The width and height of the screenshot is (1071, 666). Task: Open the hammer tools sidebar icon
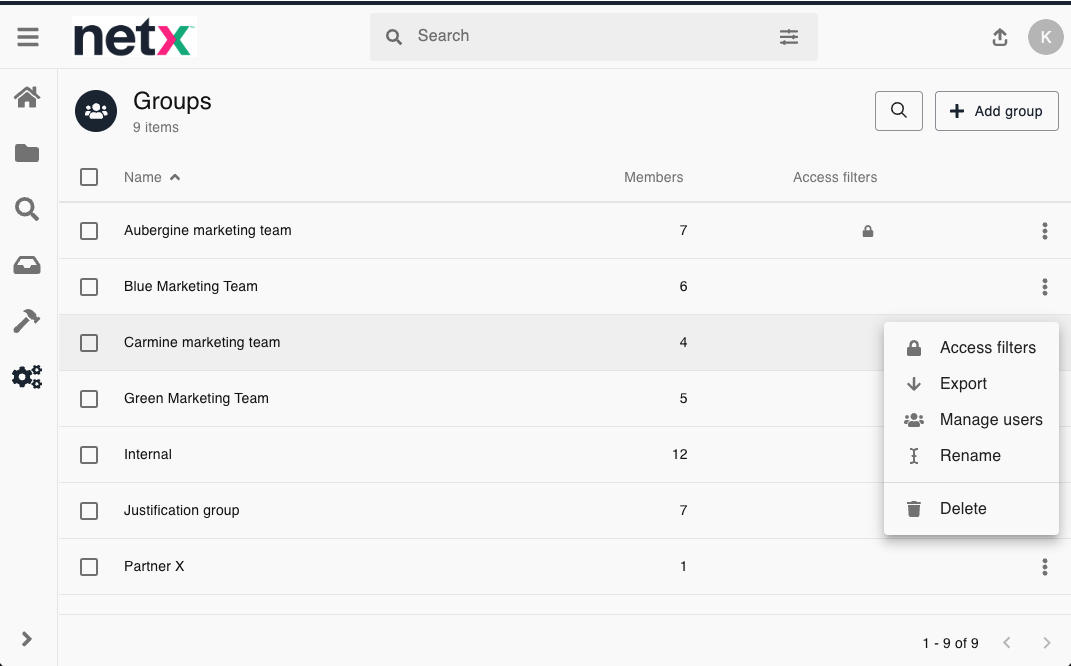27,321
